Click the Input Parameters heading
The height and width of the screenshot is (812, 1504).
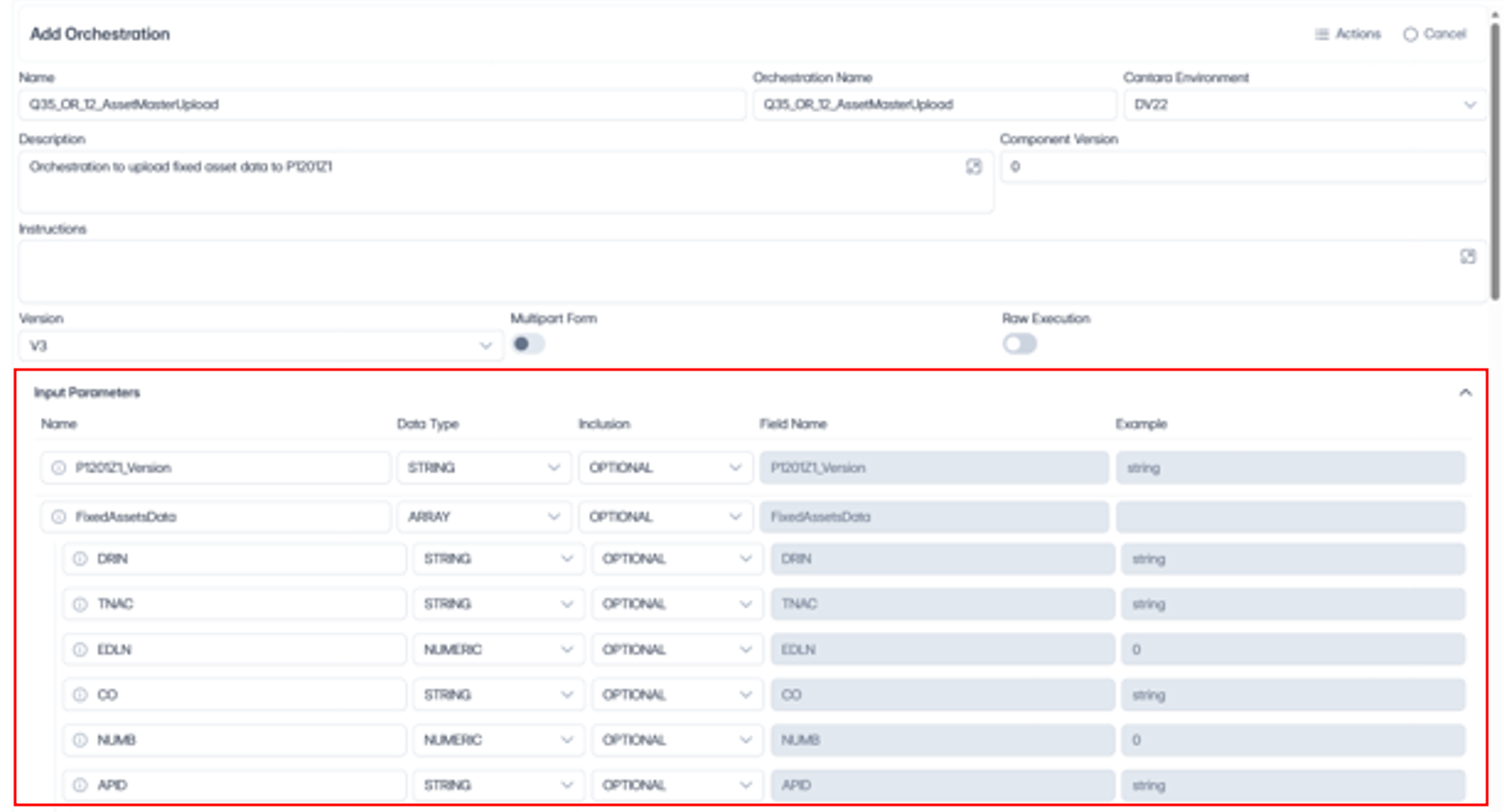click(87, 393)
